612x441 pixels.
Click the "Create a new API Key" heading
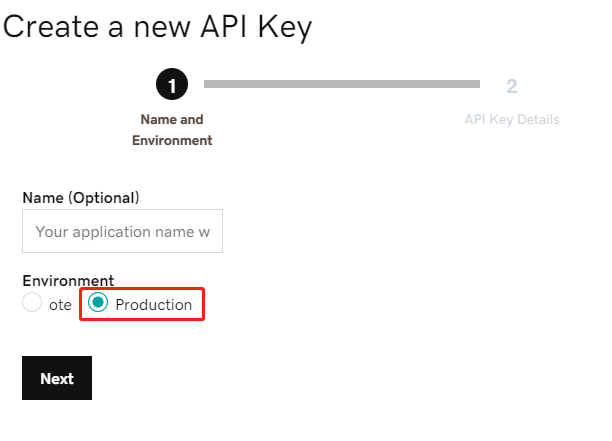158,27
